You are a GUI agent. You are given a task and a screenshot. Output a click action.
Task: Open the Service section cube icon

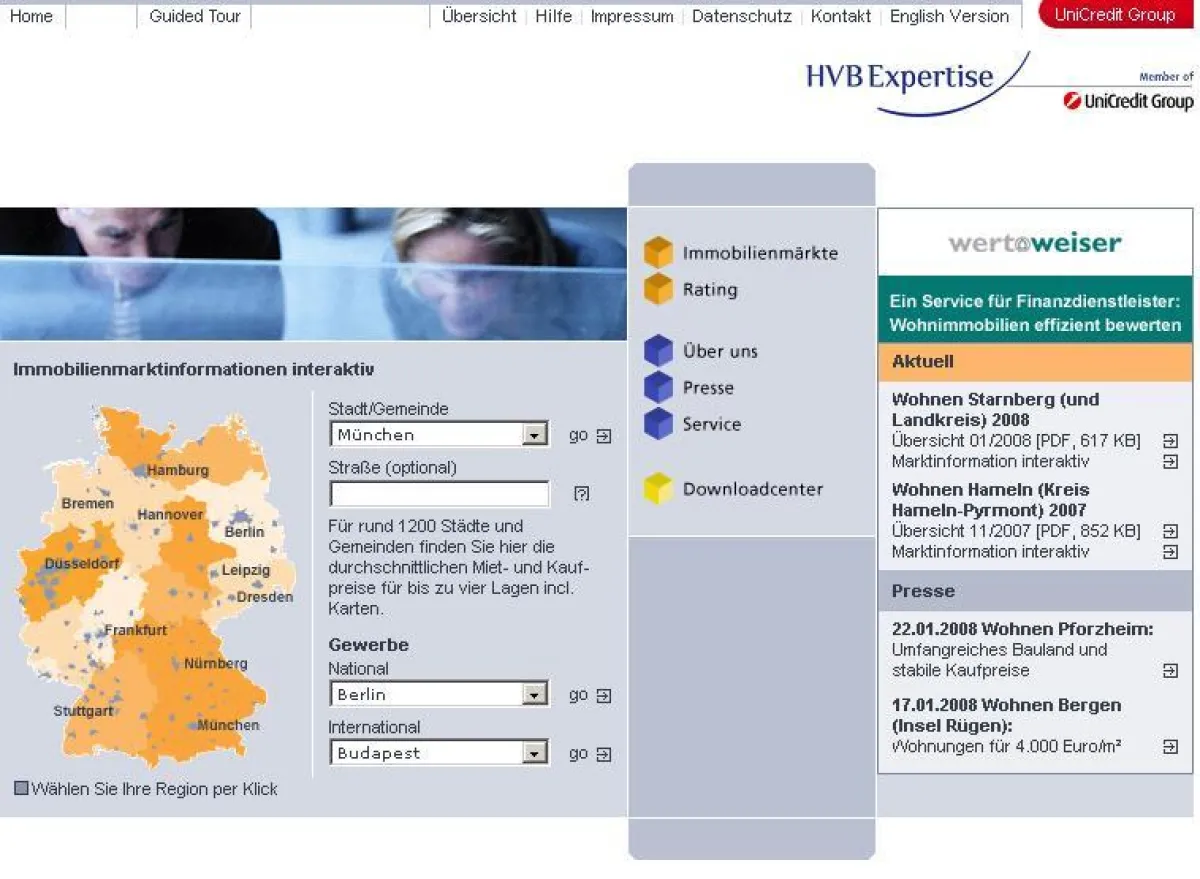click(660, 424)
